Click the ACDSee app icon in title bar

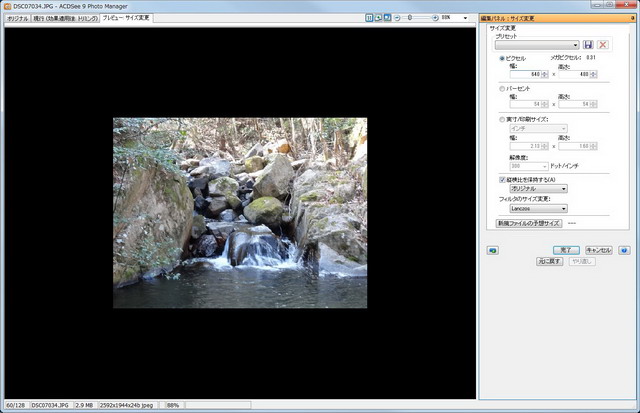(7, 6)
